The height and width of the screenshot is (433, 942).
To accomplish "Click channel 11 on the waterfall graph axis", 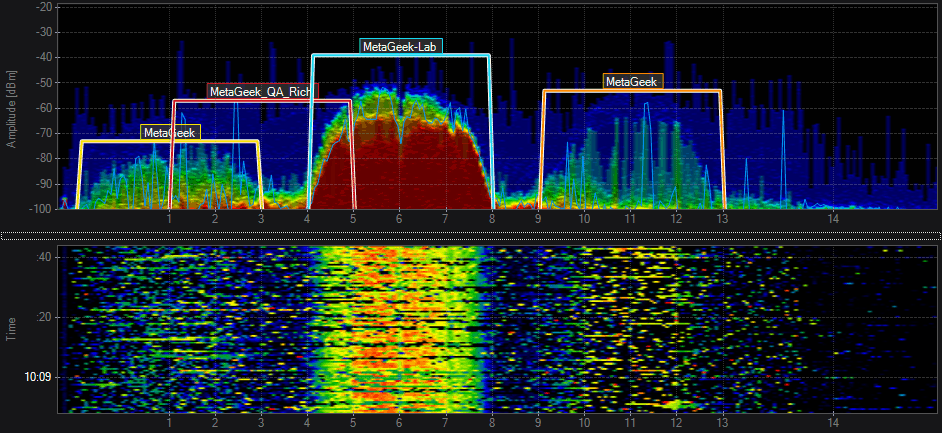I will click(630, 423).
